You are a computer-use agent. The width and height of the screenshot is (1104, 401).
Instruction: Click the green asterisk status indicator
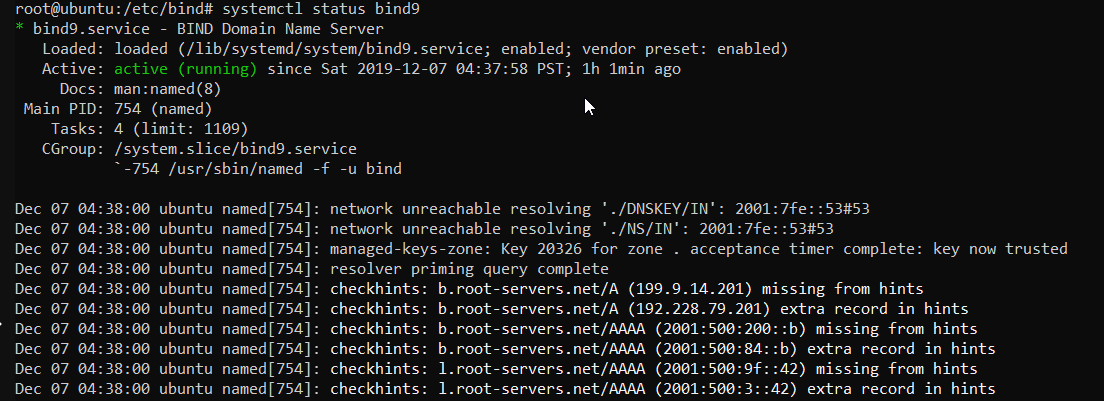pos(19,30)
